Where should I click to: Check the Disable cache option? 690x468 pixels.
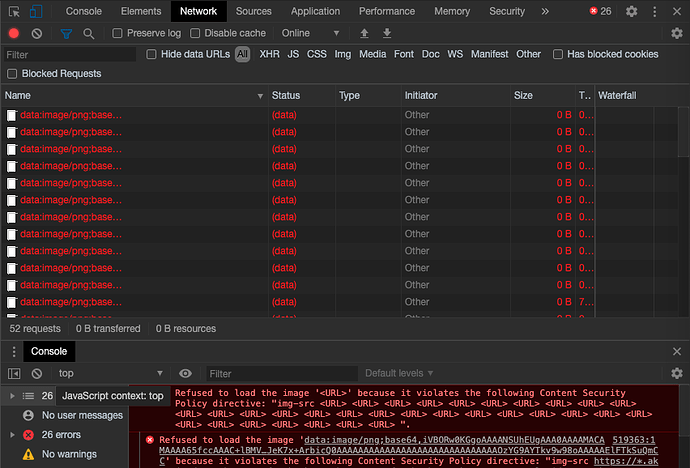(x=196, y=33)
